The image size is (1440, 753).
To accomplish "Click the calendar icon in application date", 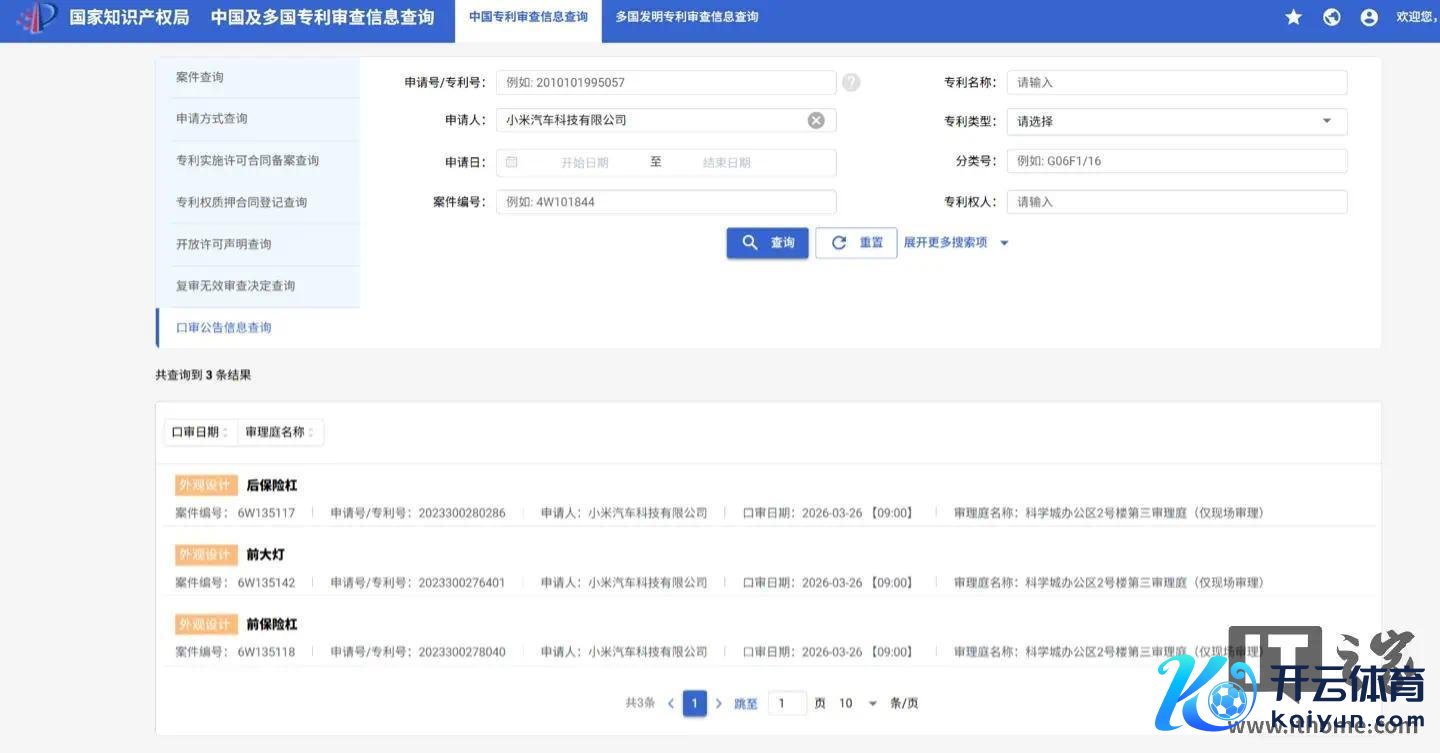I will (512, 162).
